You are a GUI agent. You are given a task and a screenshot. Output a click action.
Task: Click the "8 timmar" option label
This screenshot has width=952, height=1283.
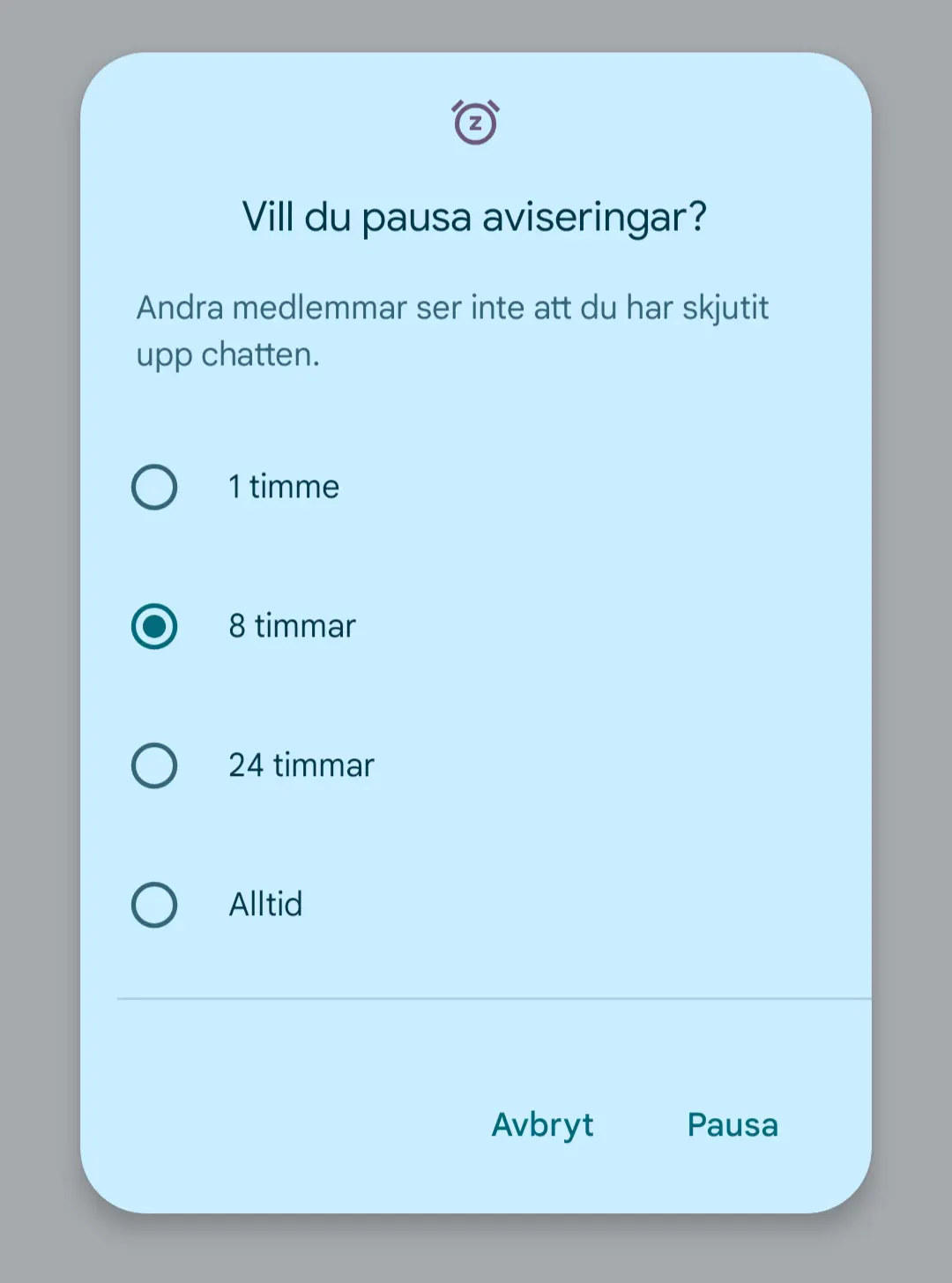[x=292, y=626]
